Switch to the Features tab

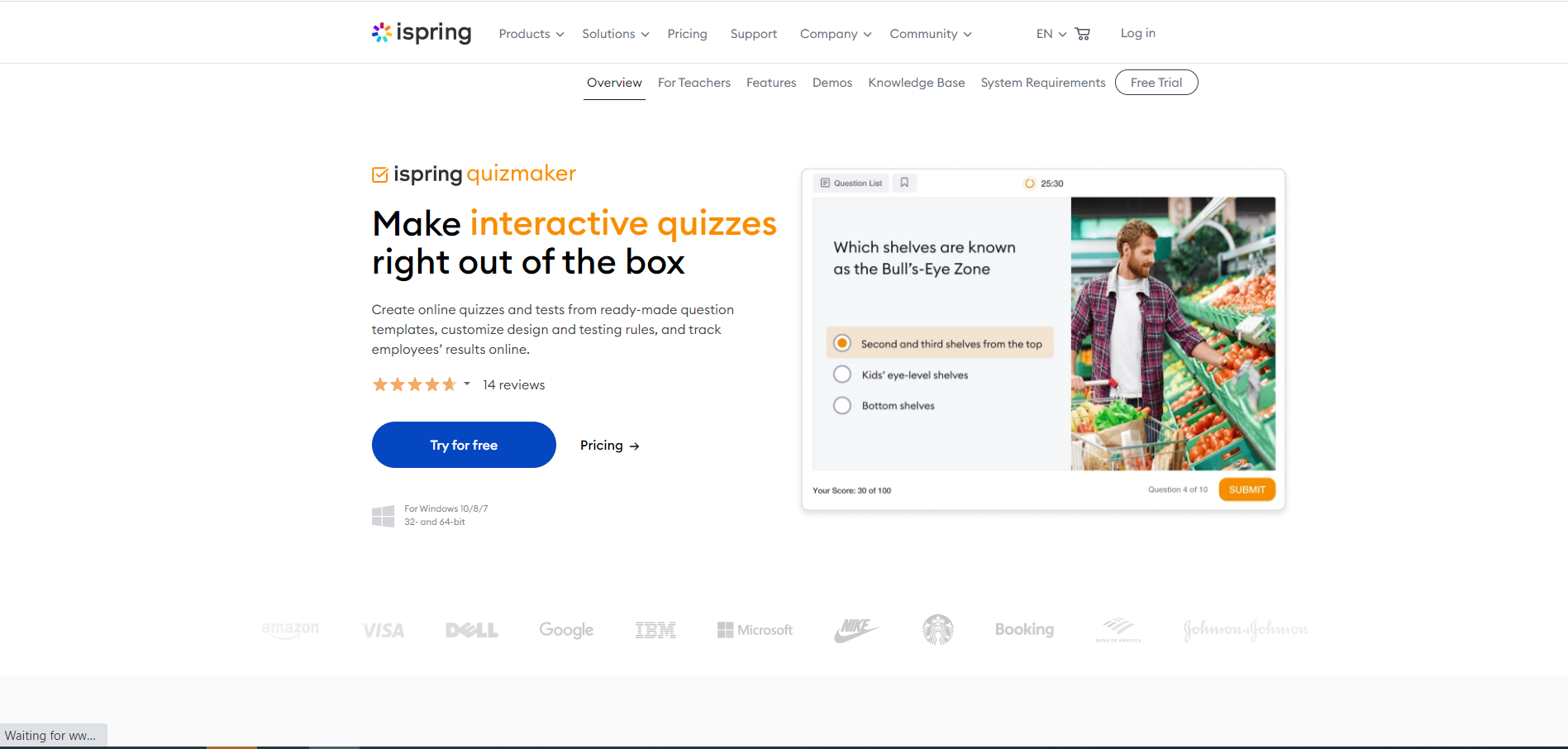(771, 83)
